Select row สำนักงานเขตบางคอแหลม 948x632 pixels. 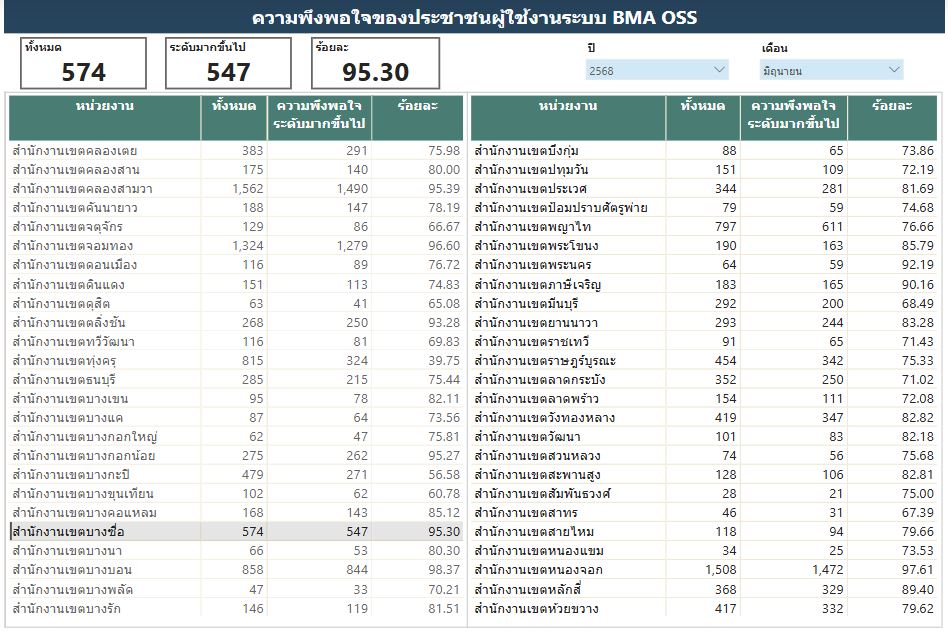236,513
